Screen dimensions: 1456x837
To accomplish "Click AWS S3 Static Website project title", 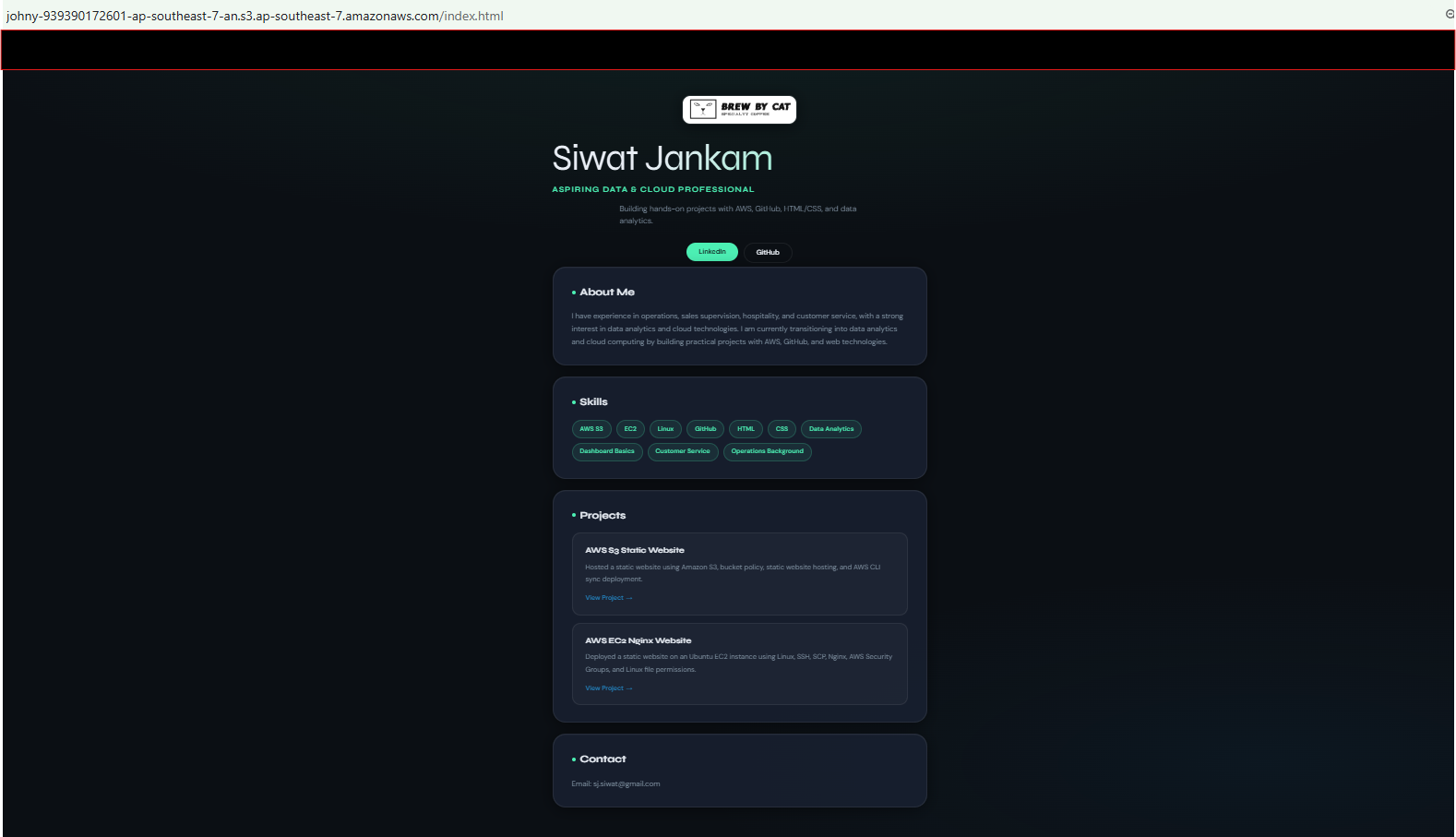I will tap(635, 550).
